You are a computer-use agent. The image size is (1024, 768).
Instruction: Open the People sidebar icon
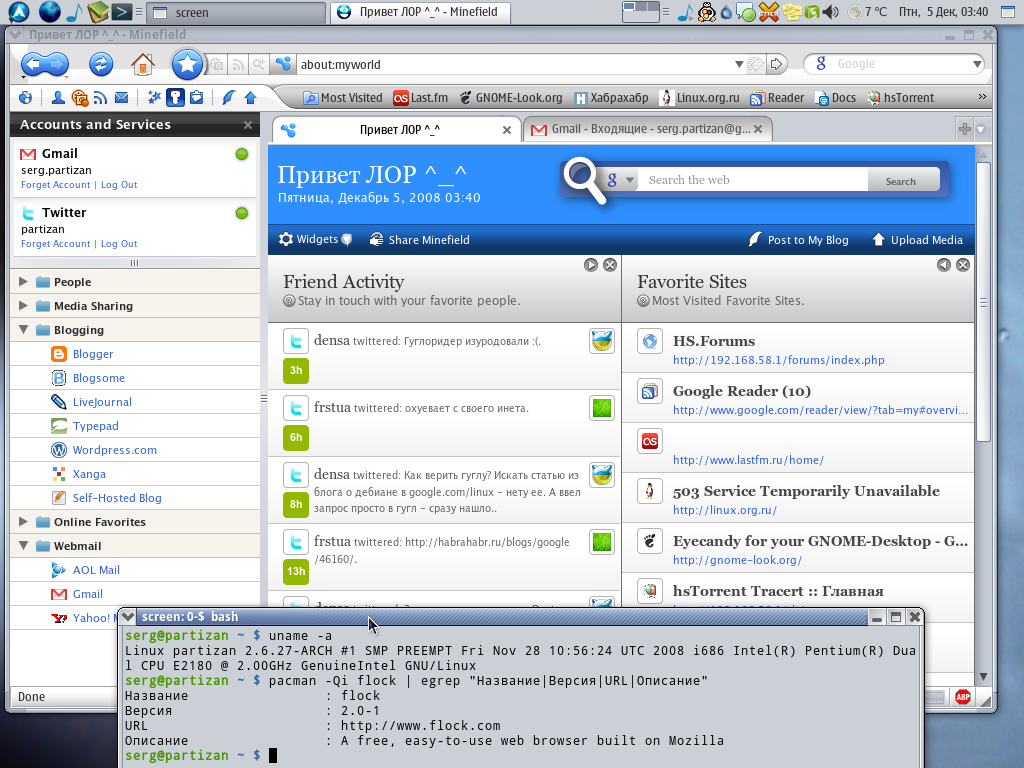pos(58,98)
